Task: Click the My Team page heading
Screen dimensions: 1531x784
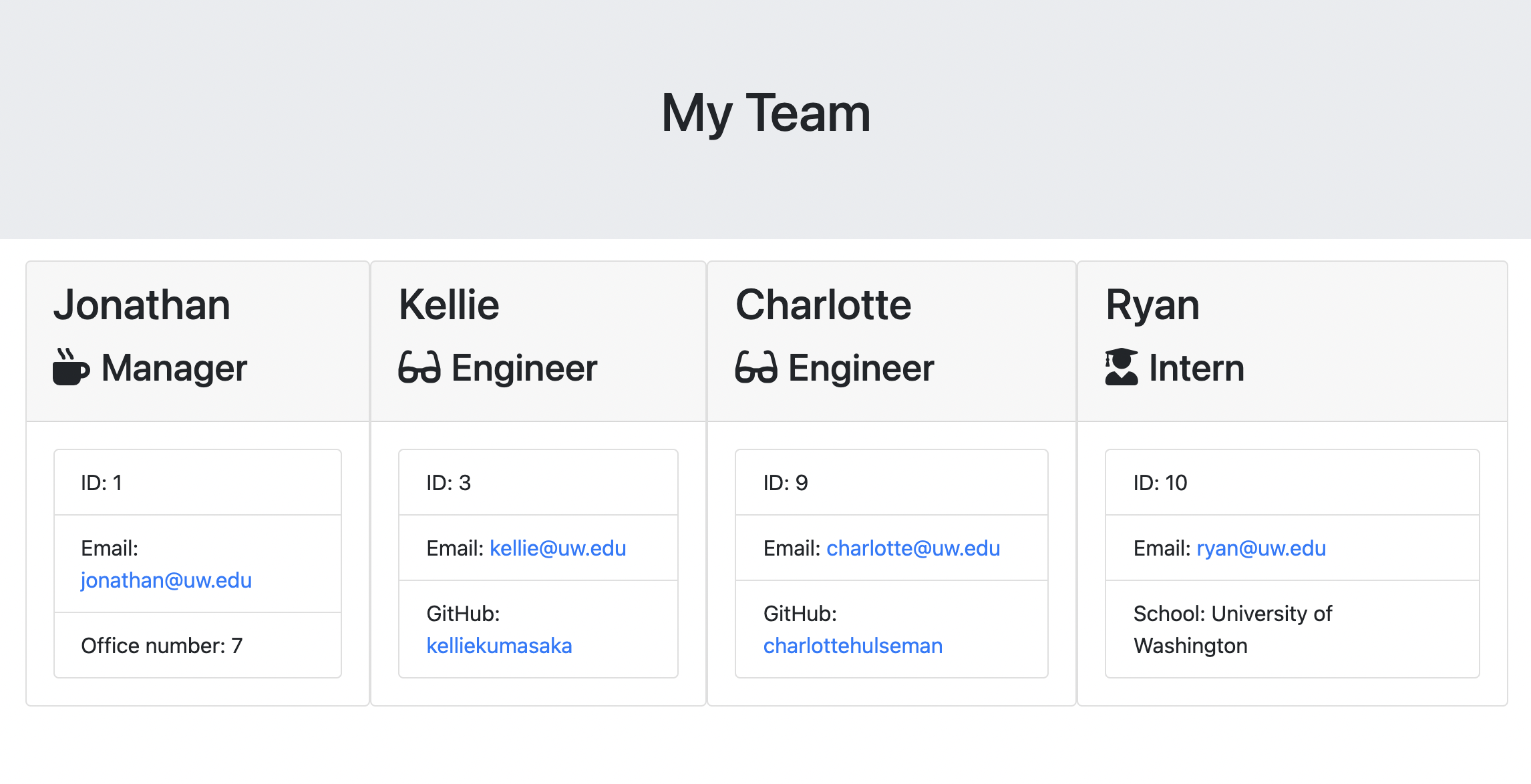Action: coord(765,114)
